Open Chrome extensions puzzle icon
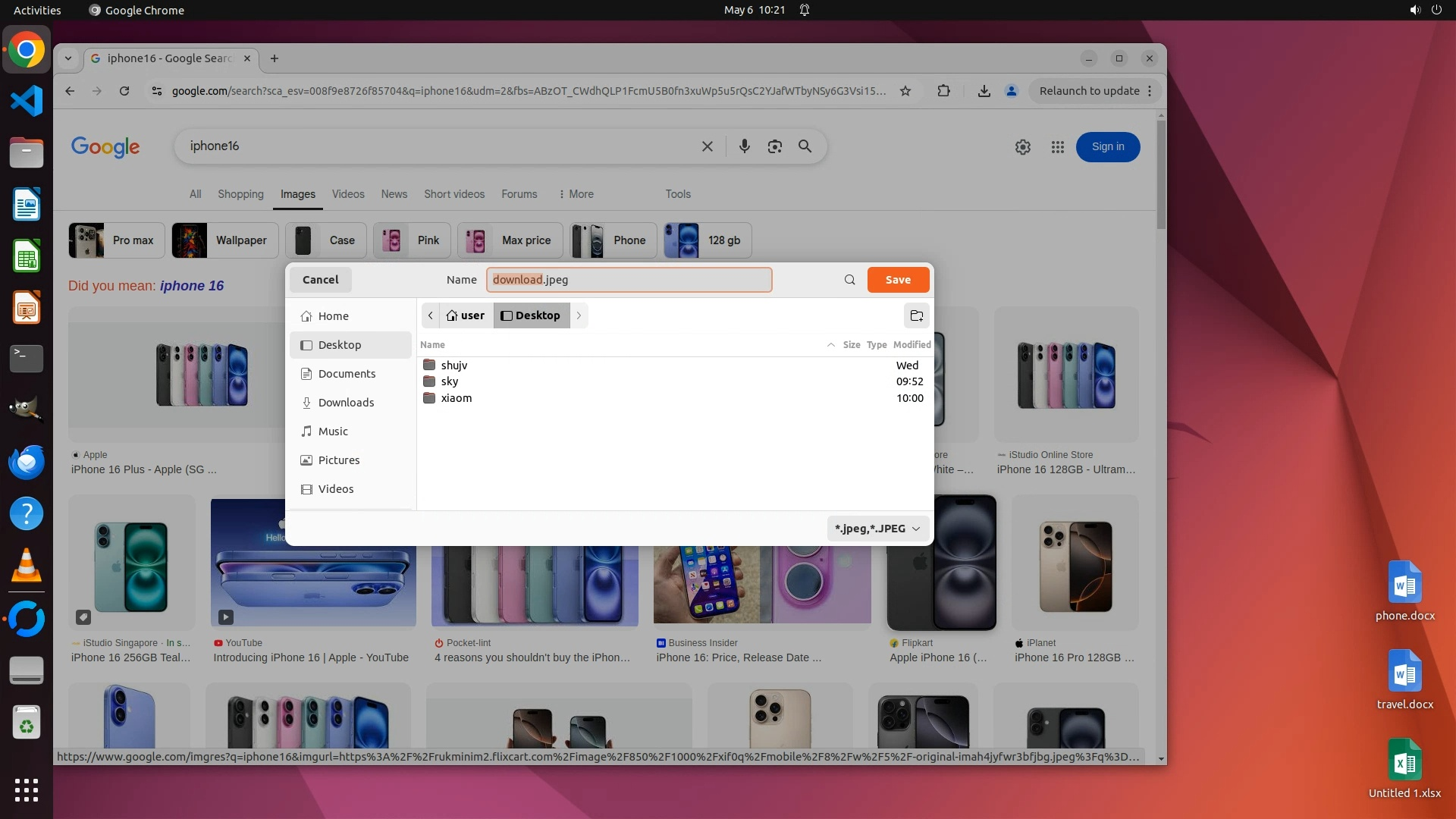 [943, 91]
